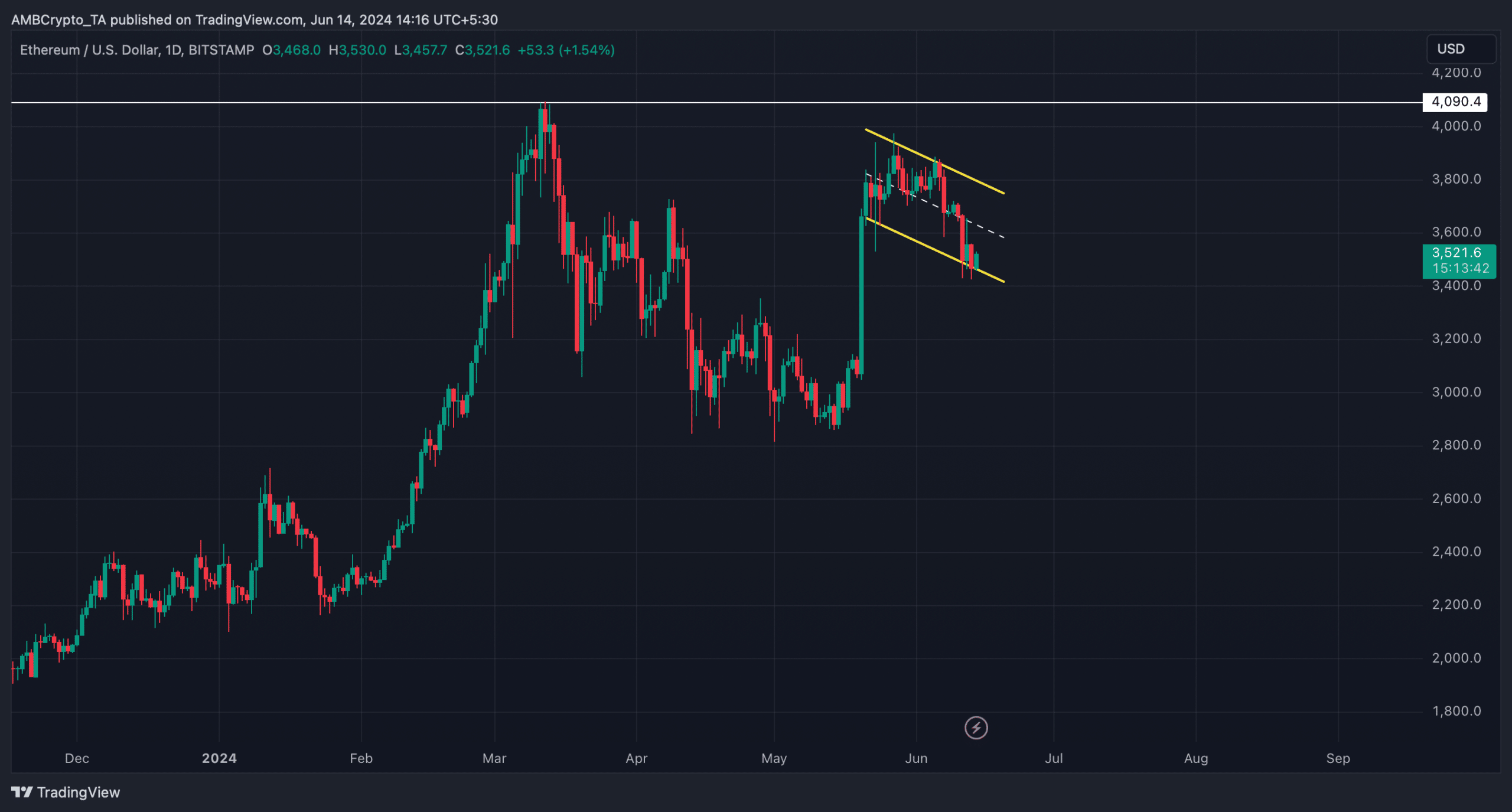Click the low value L3,457.7
The width and height of the screenshot is (1512, 812).
tap(421, 50)
